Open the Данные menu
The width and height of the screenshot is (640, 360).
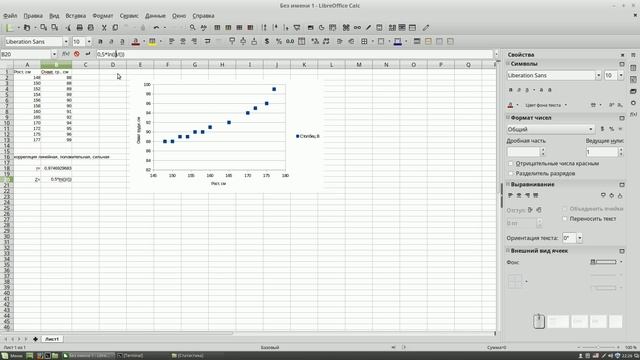click(x=155, y=16)
